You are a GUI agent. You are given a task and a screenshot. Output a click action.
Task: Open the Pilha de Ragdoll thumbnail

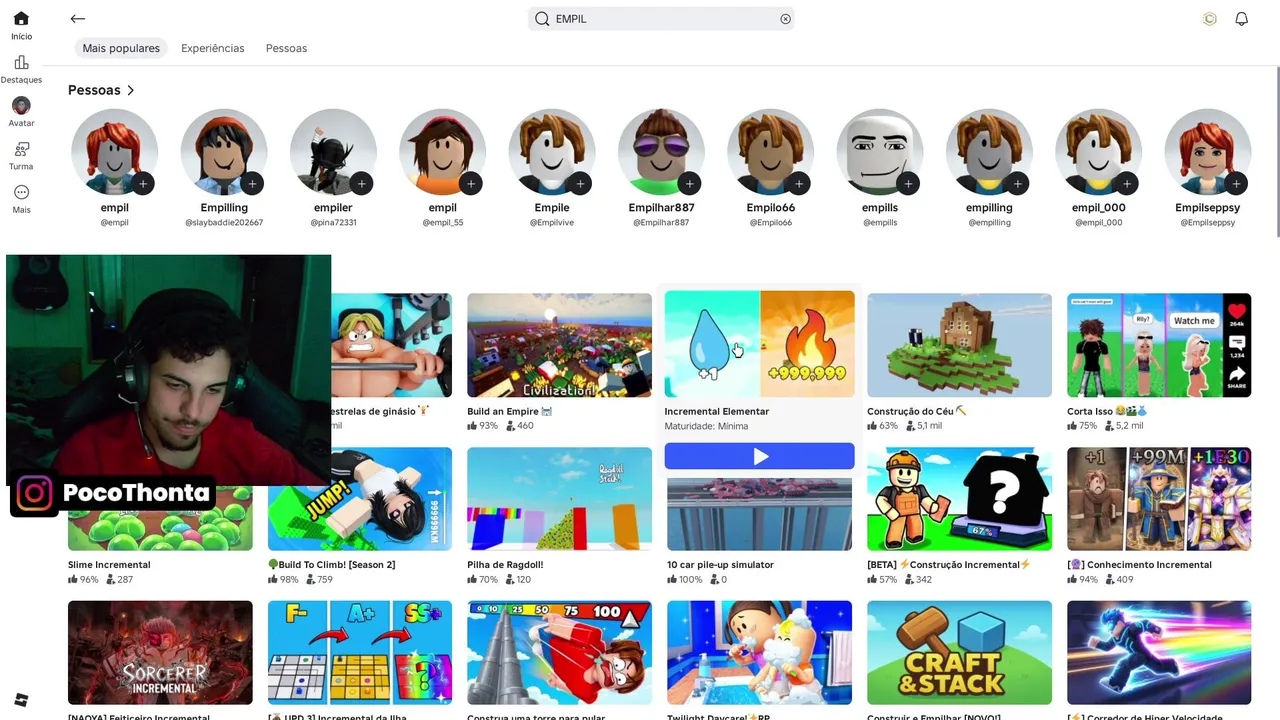[x=559, y=498]
